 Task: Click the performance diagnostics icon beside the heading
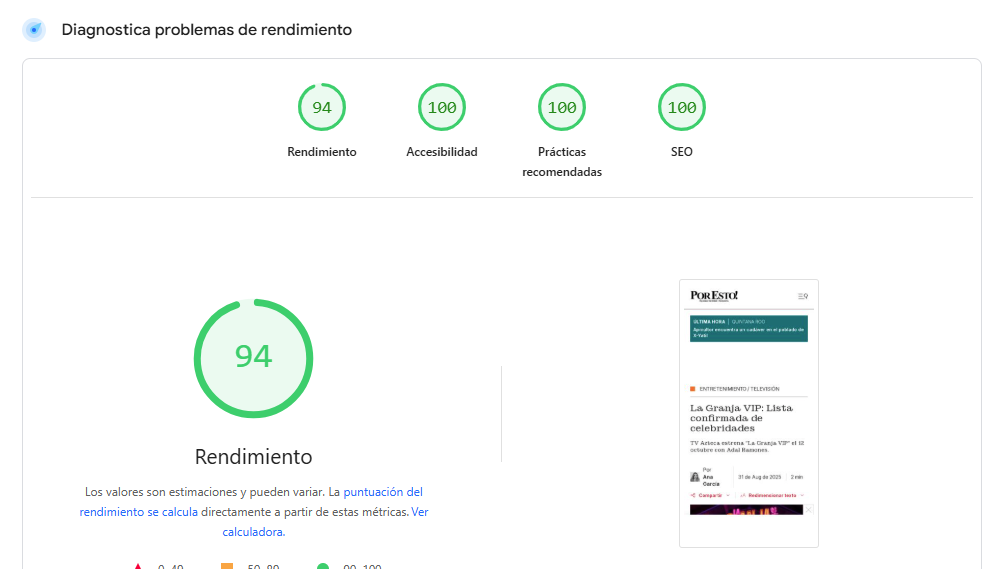(x=34, y=29)
